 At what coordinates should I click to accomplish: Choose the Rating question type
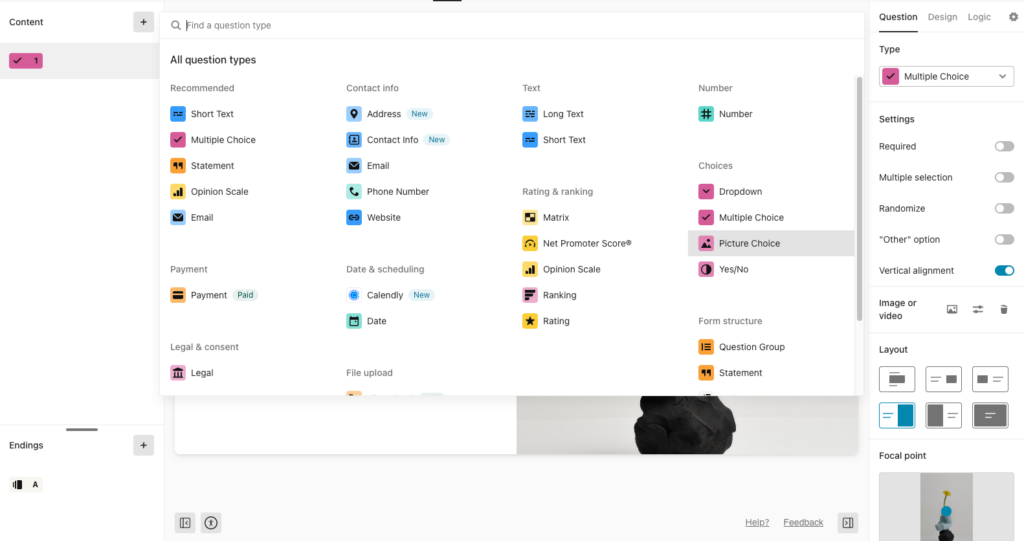coord(546,321)
